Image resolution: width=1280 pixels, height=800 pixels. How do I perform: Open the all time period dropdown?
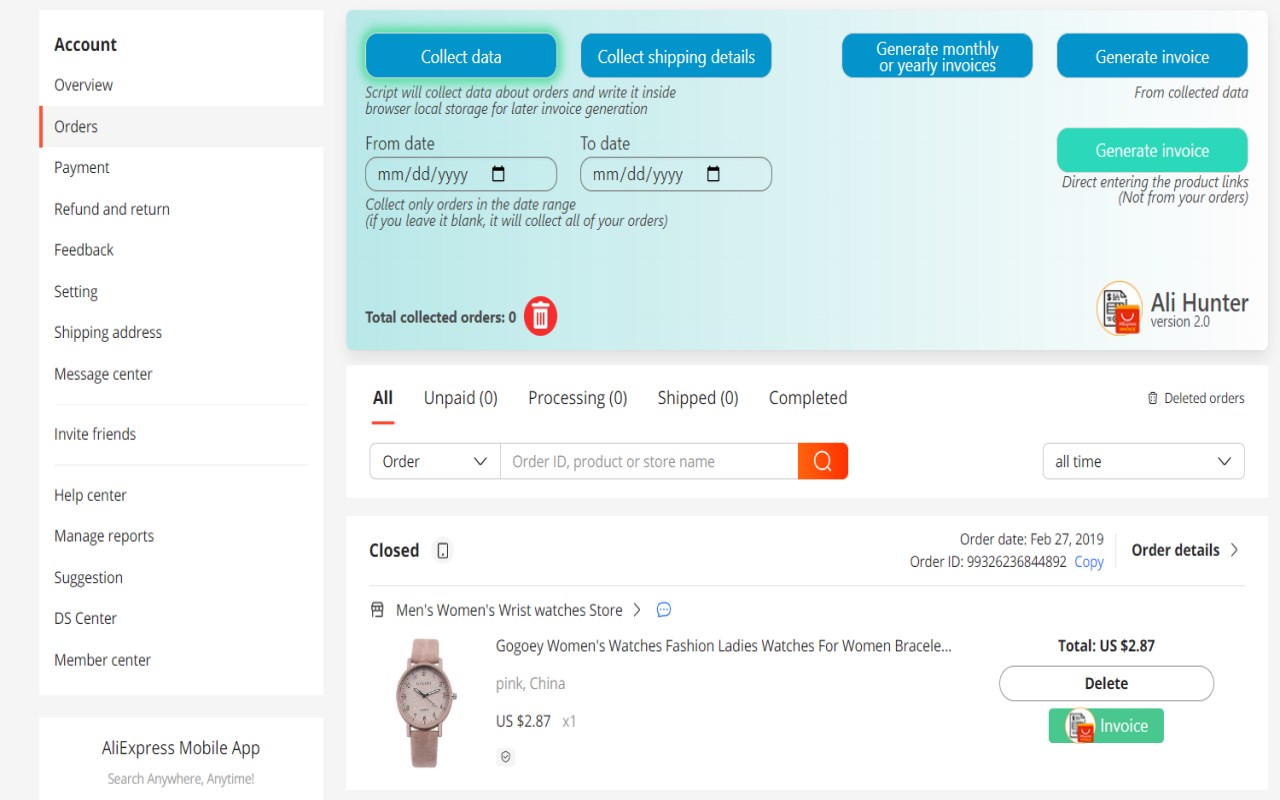click(1143, 461)
